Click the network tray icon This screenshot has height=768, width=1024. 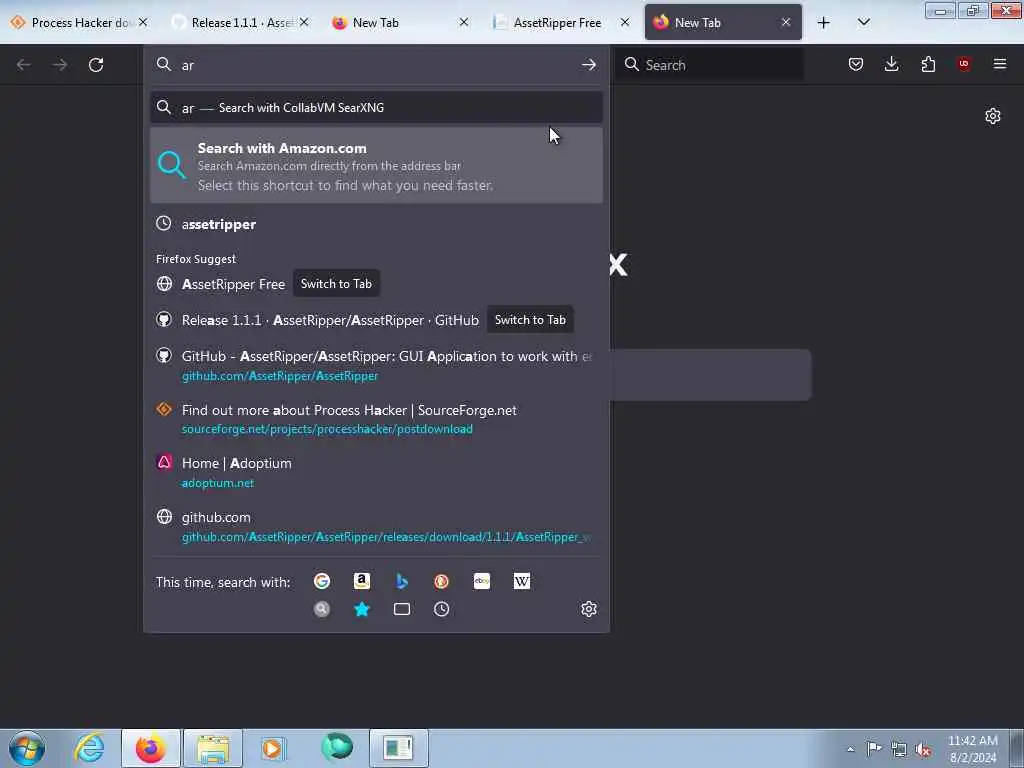(x=899, y=749)
